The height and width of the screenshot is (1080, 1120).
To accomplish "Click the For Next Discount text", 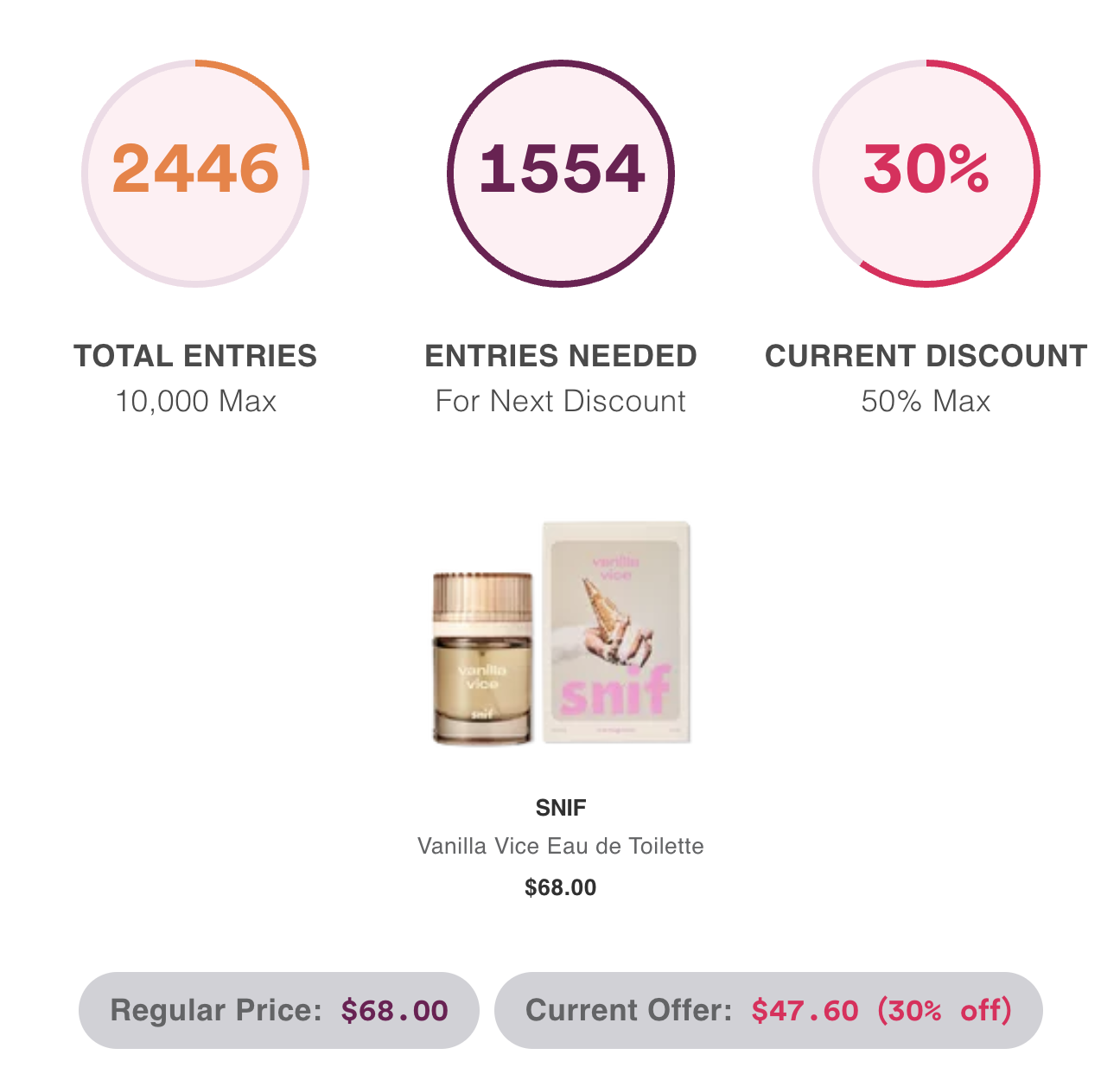I will [x=561, y=401].
